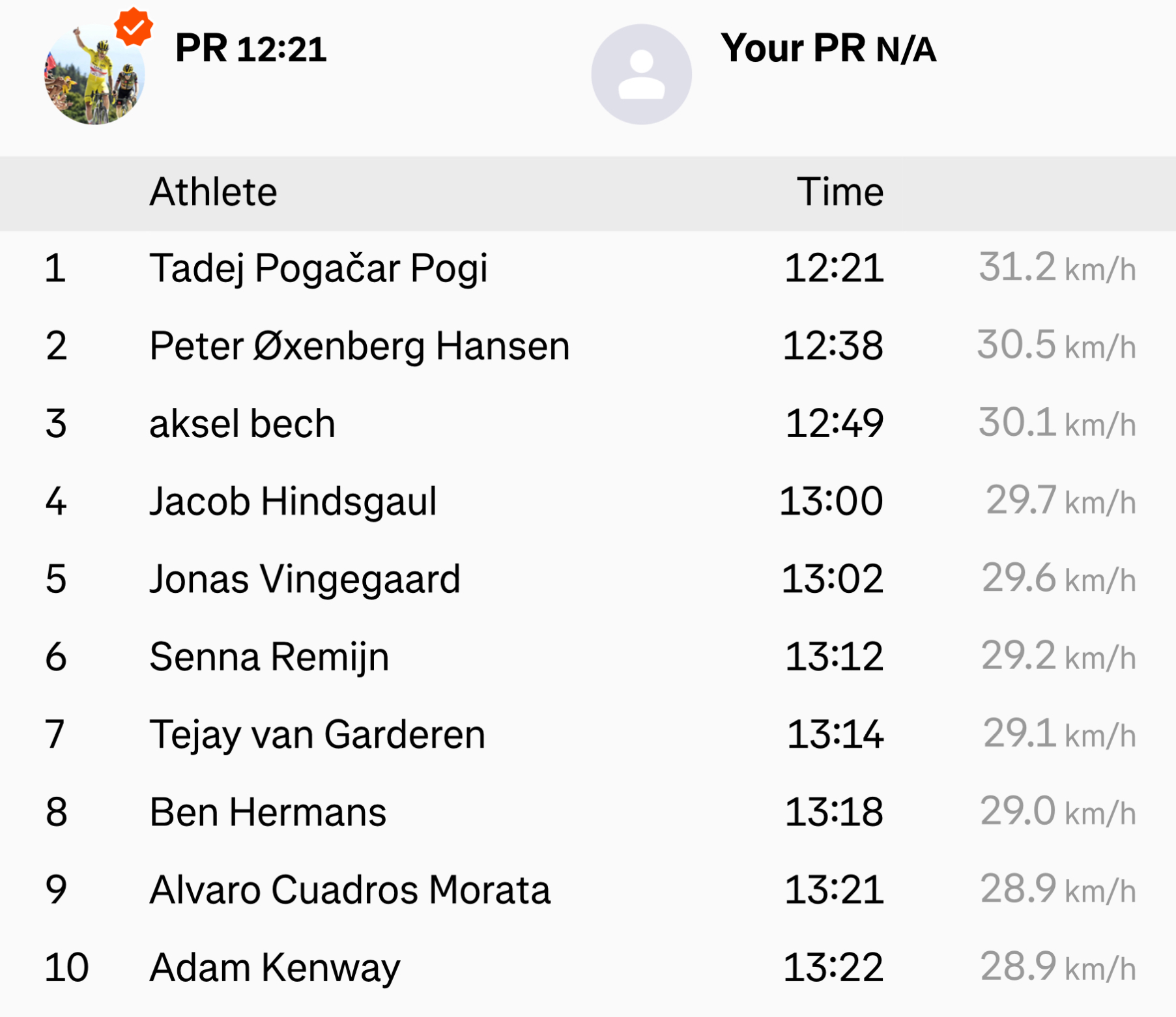Image resolution: width=1176 pixels, height=1017 pixels.
Task: Click the Time column header
Action: point(839,192)
